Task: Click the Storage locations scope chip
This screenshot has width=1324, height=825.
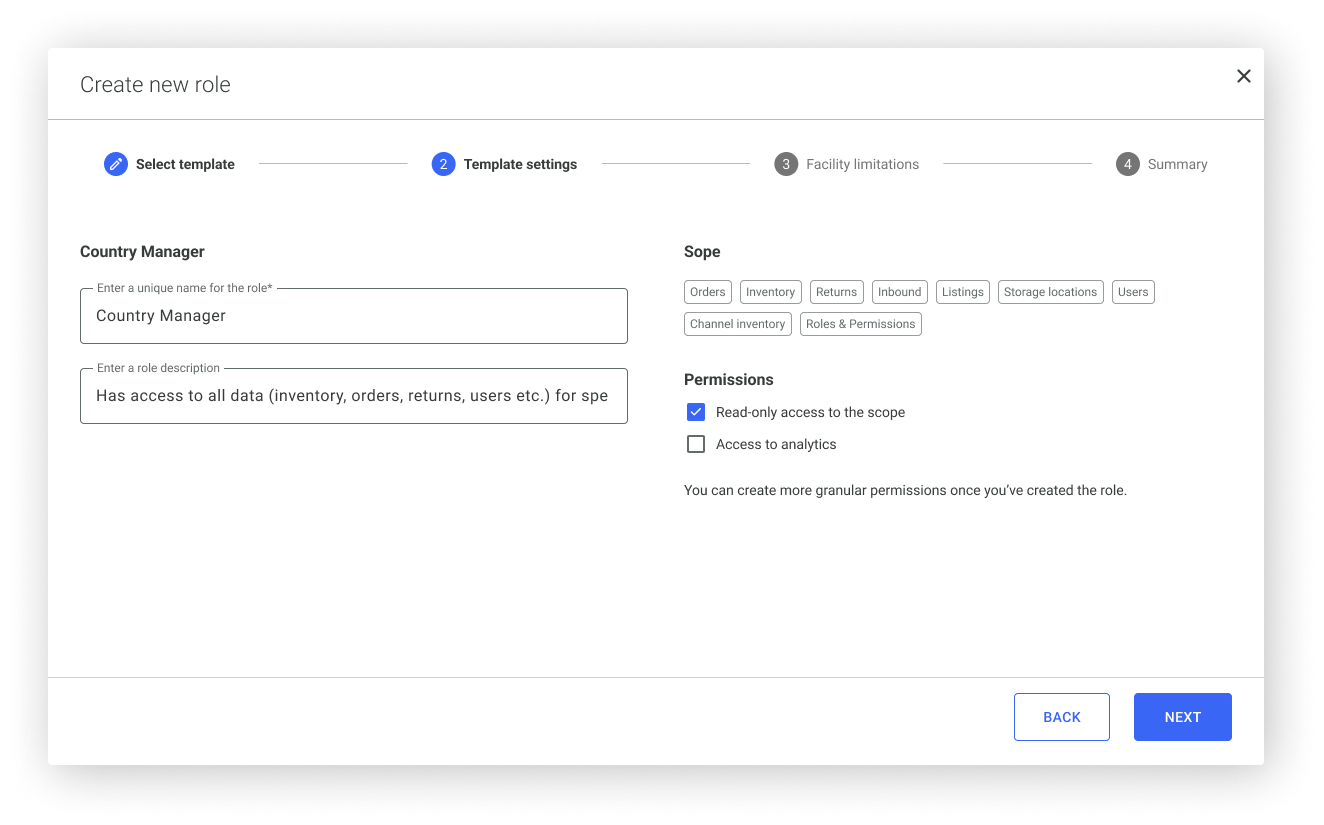Action: pos(1050,292)
